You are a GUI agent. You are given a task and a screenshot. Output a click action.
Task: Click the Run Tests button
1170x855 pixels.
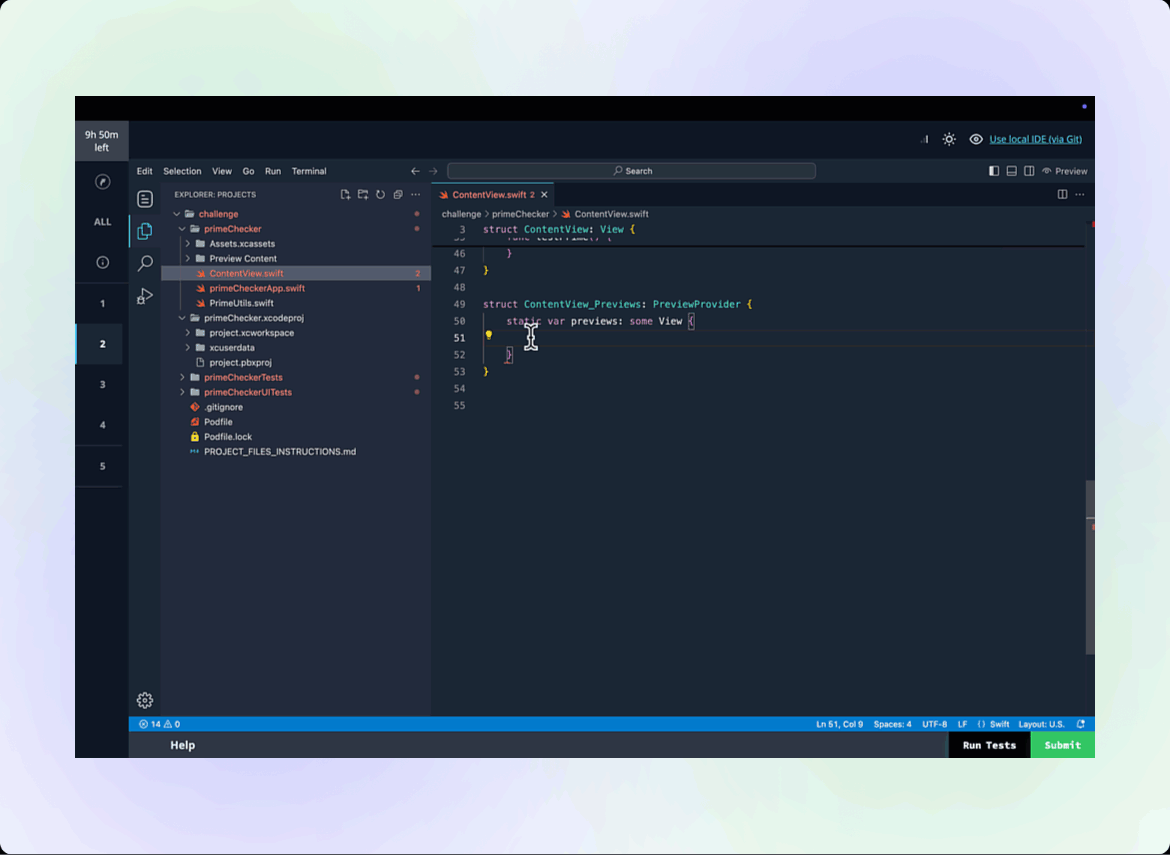(x=989, y=745)
